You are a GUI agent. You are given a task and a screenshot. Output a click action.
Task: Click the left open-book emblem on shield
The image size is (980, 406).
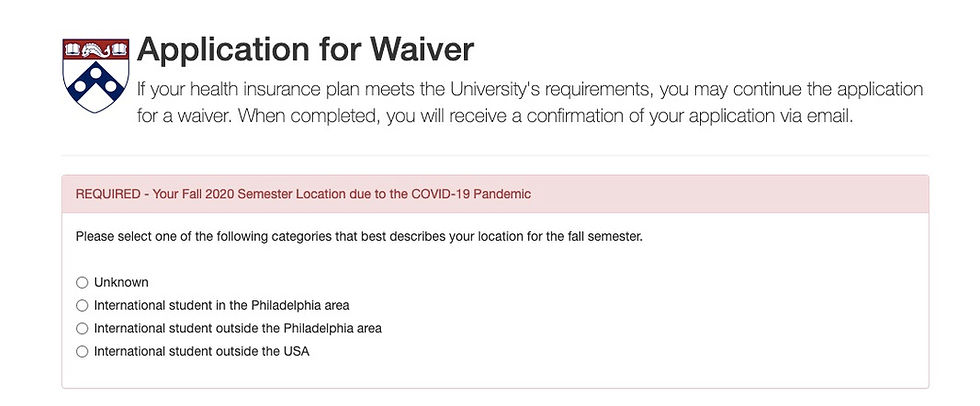(x=72, y=49)
